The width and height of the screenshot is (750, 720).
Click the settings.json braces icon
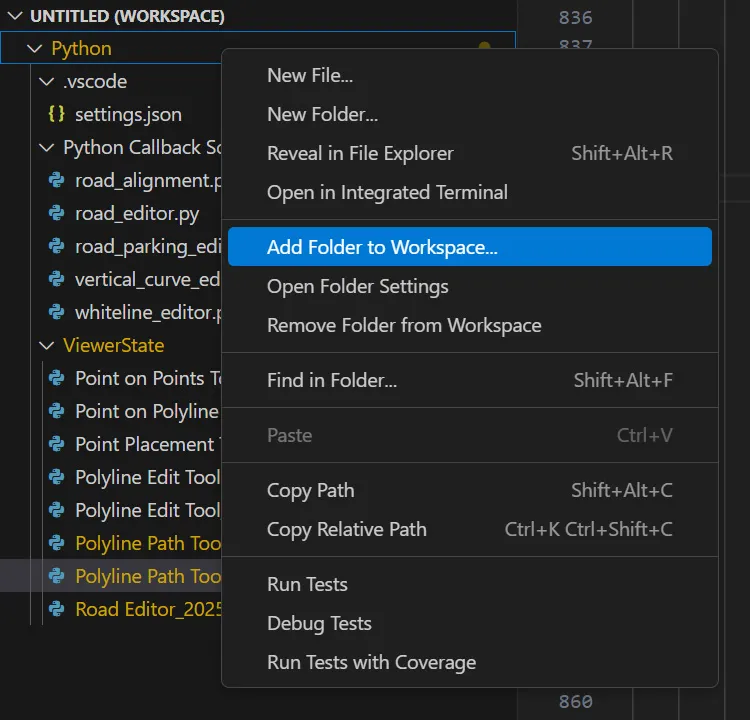(56, 114)
